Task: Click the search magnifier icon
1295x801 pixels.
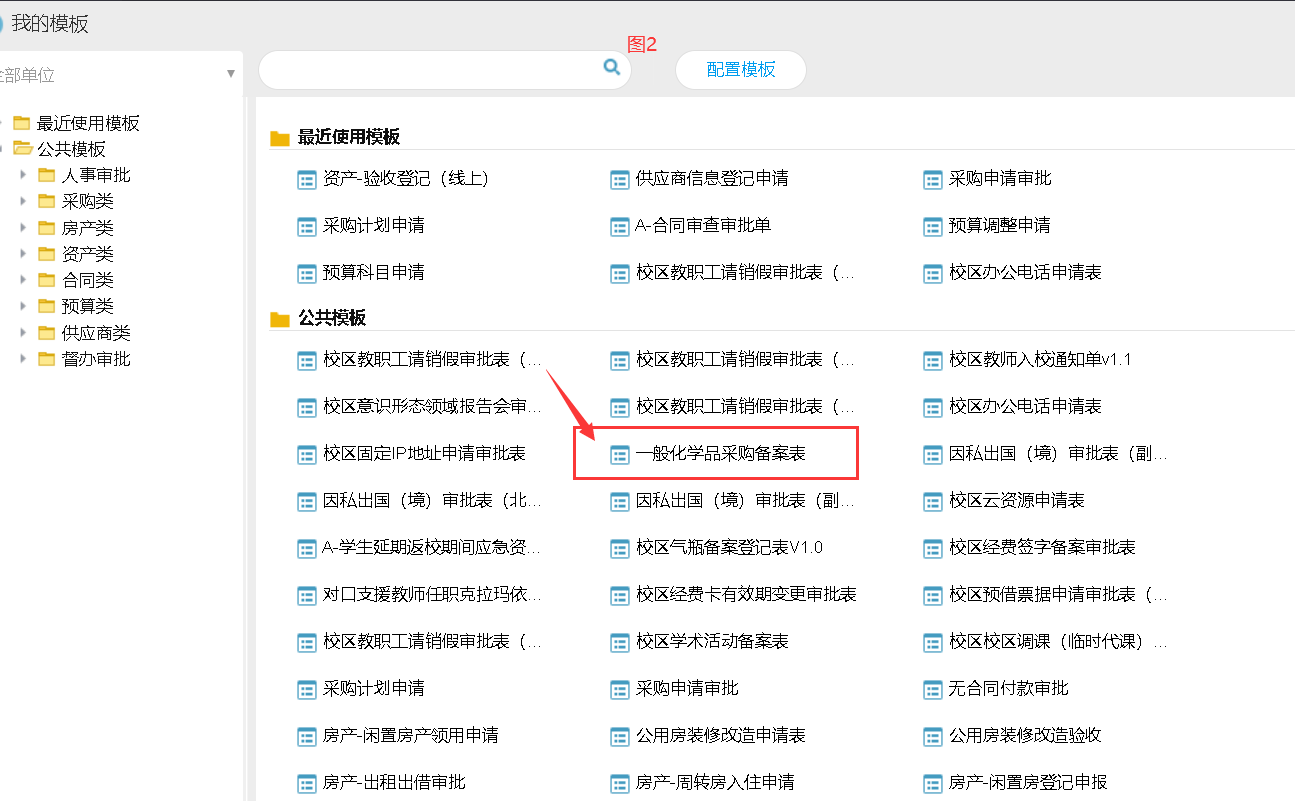Action: point(611,67)
